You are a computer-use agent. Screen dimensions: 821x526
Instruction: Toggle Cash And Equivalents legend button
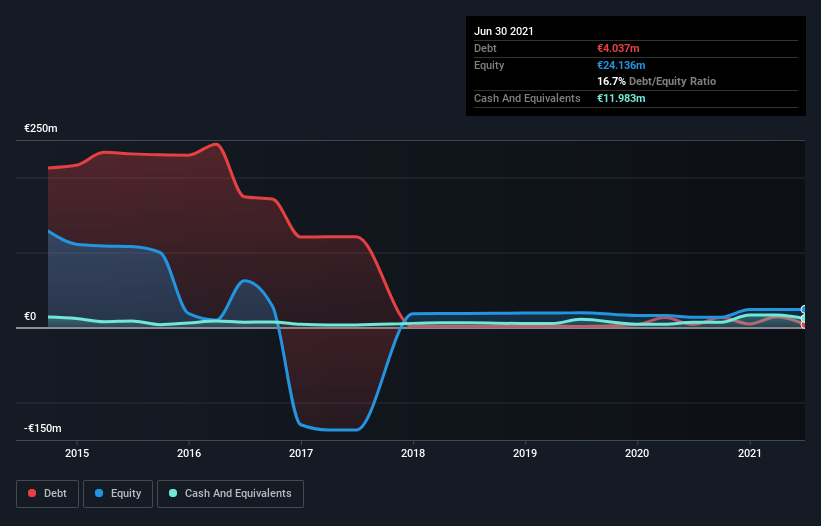[x=230, y=494]
